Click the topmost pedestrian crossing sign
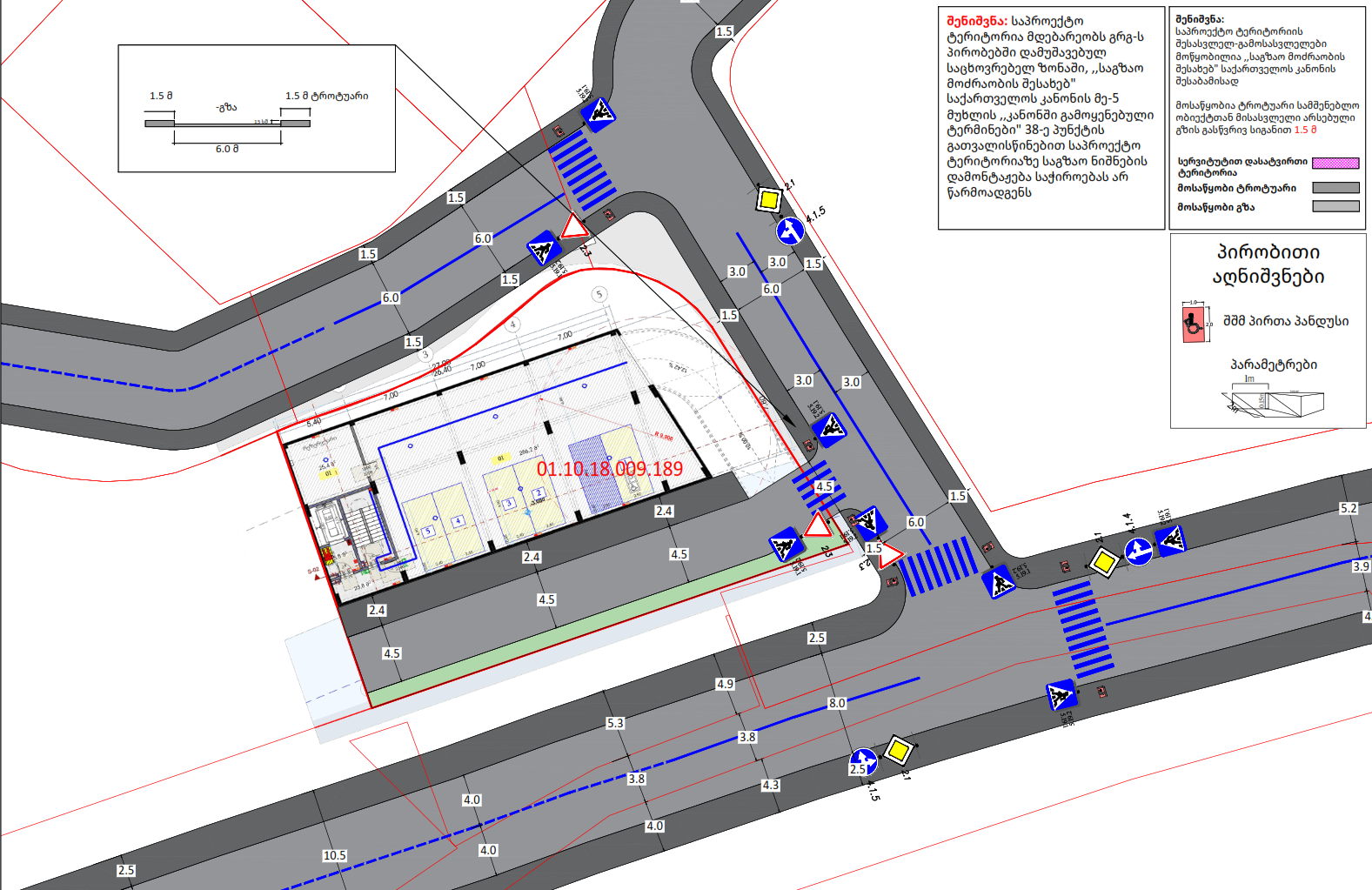Viewport: 1372px width, 890px height. coord(599,113)
